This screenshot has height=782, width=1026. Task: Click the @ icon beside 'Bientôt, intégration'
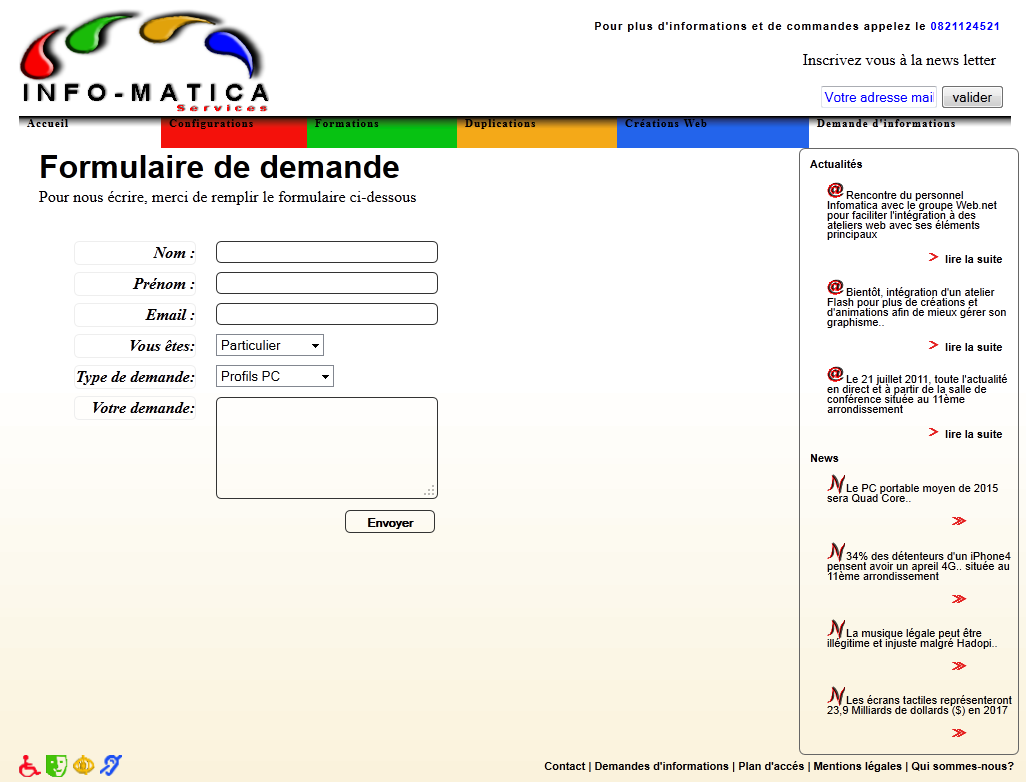point(835,287)
